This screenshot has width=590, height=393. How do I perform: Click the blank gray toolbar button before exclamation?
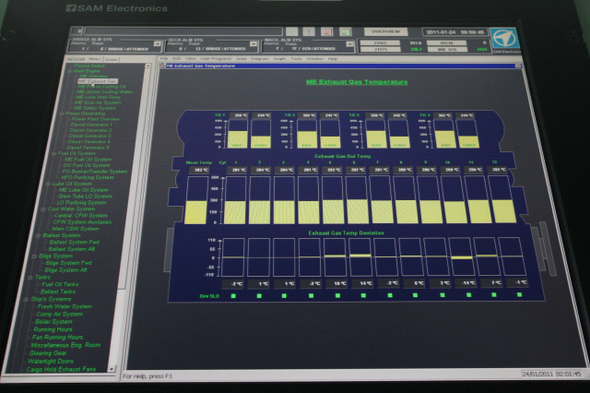(291, 32)
